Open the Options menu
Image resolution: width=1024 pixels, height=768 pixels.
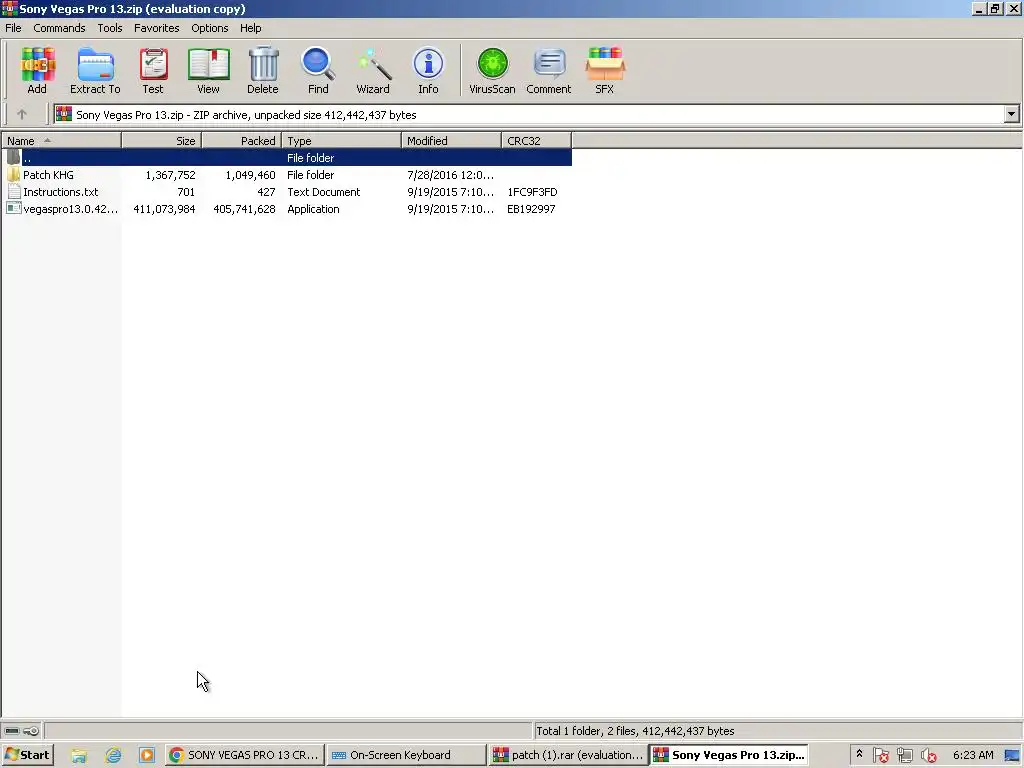click(x=210, y=28)
